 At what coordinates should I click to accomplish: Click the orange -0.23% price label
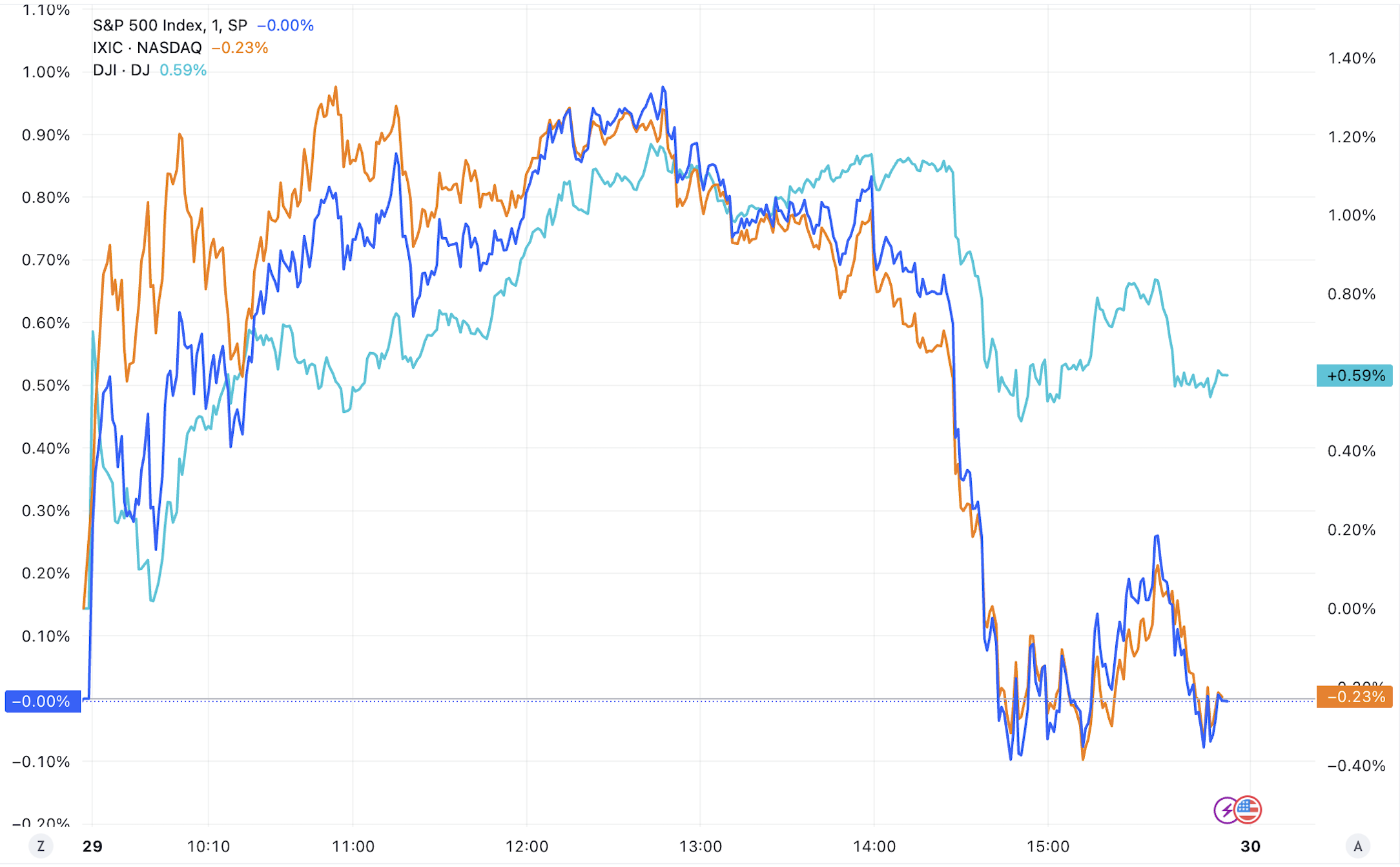[x=1354, y=696]
